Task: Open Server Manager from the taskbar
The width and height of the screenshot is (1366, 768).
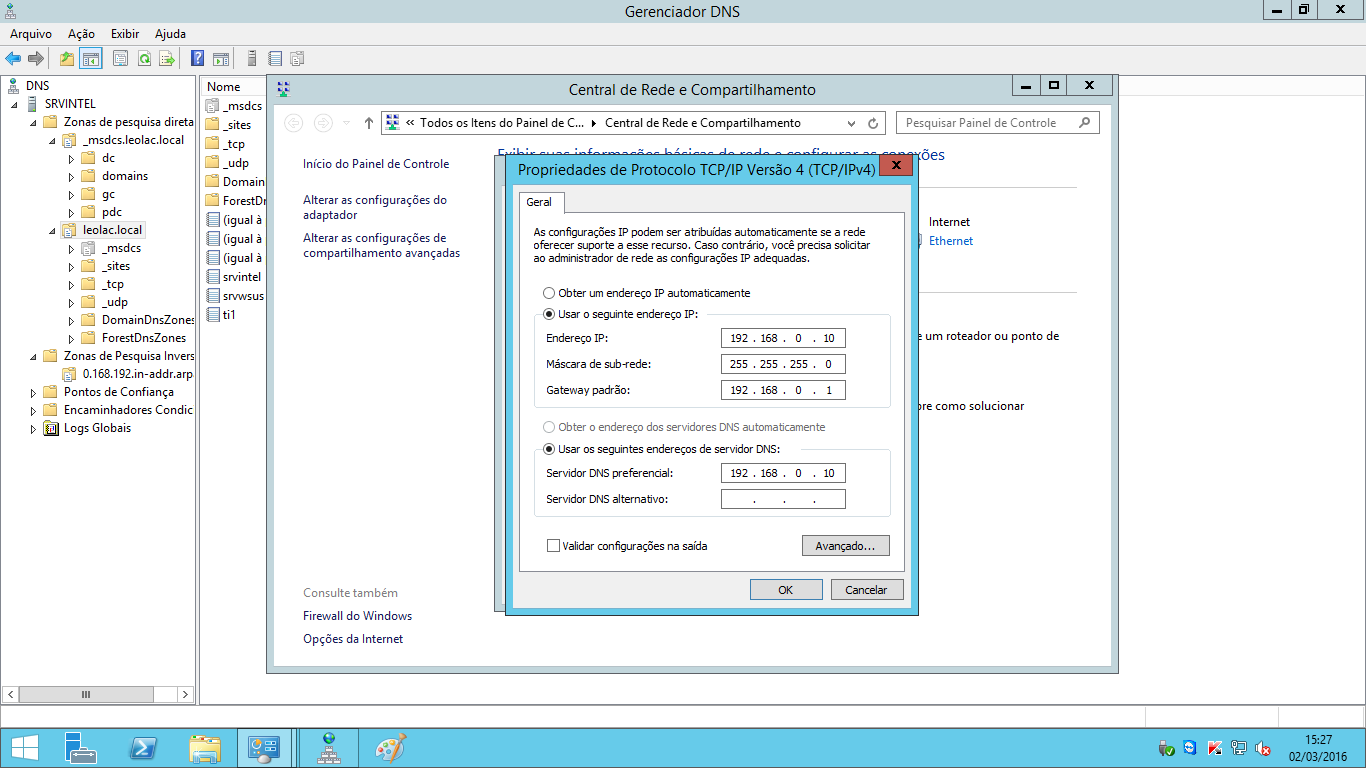Action: click(x=81, y=748)
